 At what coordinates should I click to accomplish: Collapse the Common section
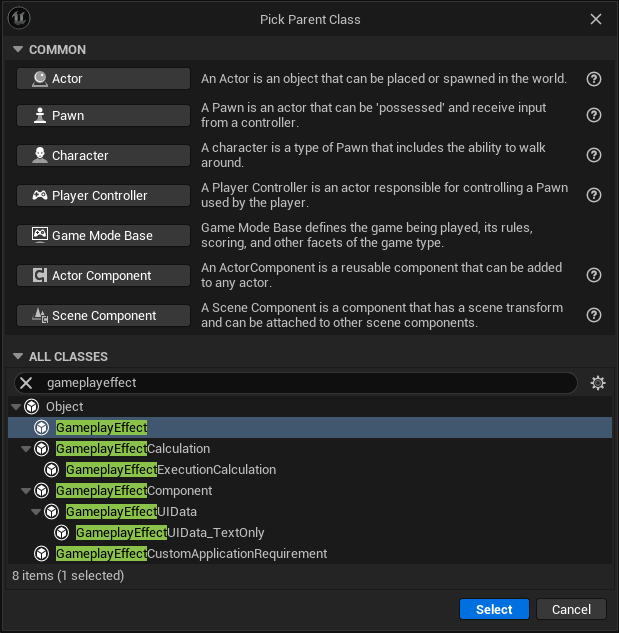tap(17, 50)
